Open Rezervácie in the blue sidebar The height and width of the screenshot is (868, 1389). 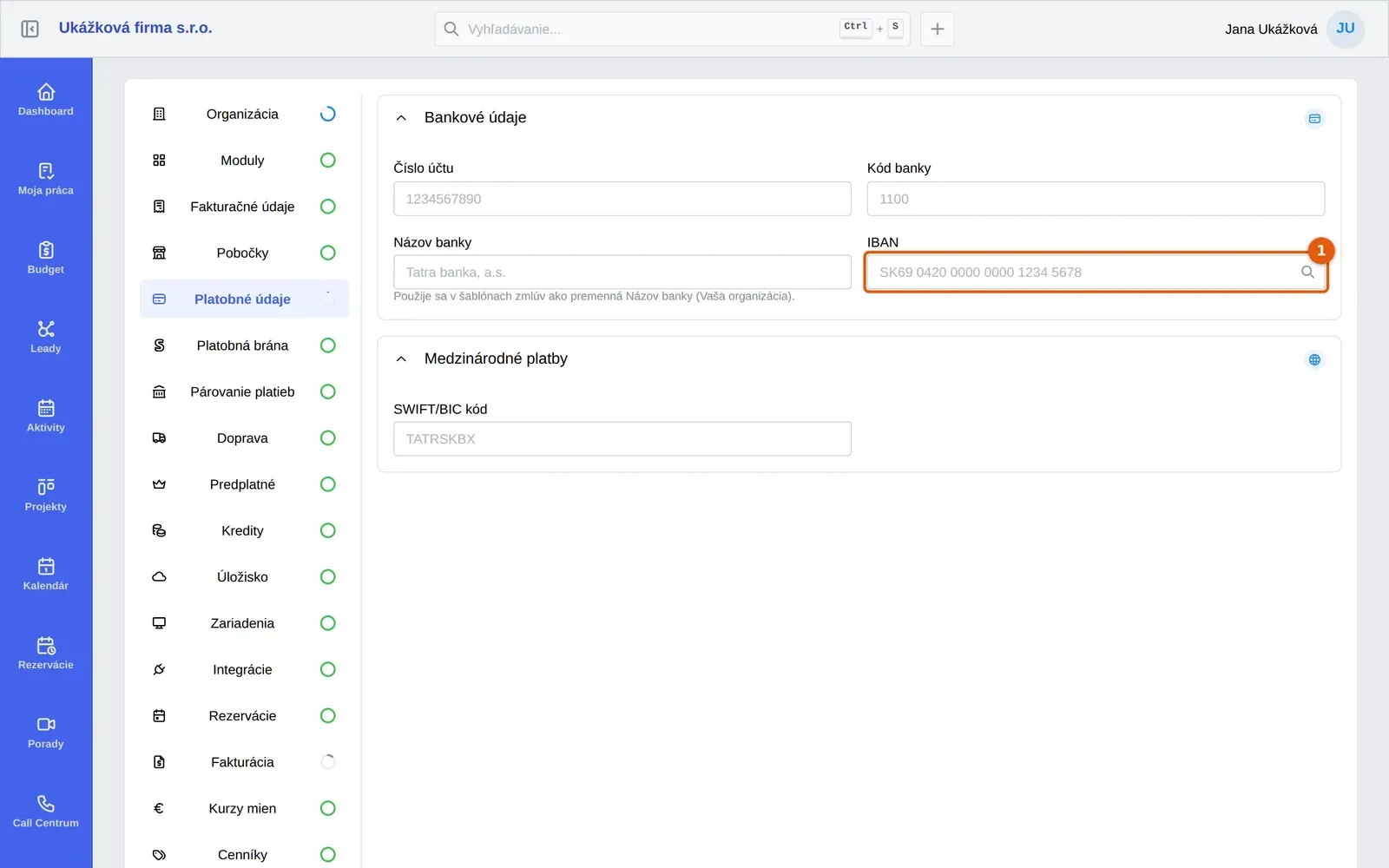(46, 652)
